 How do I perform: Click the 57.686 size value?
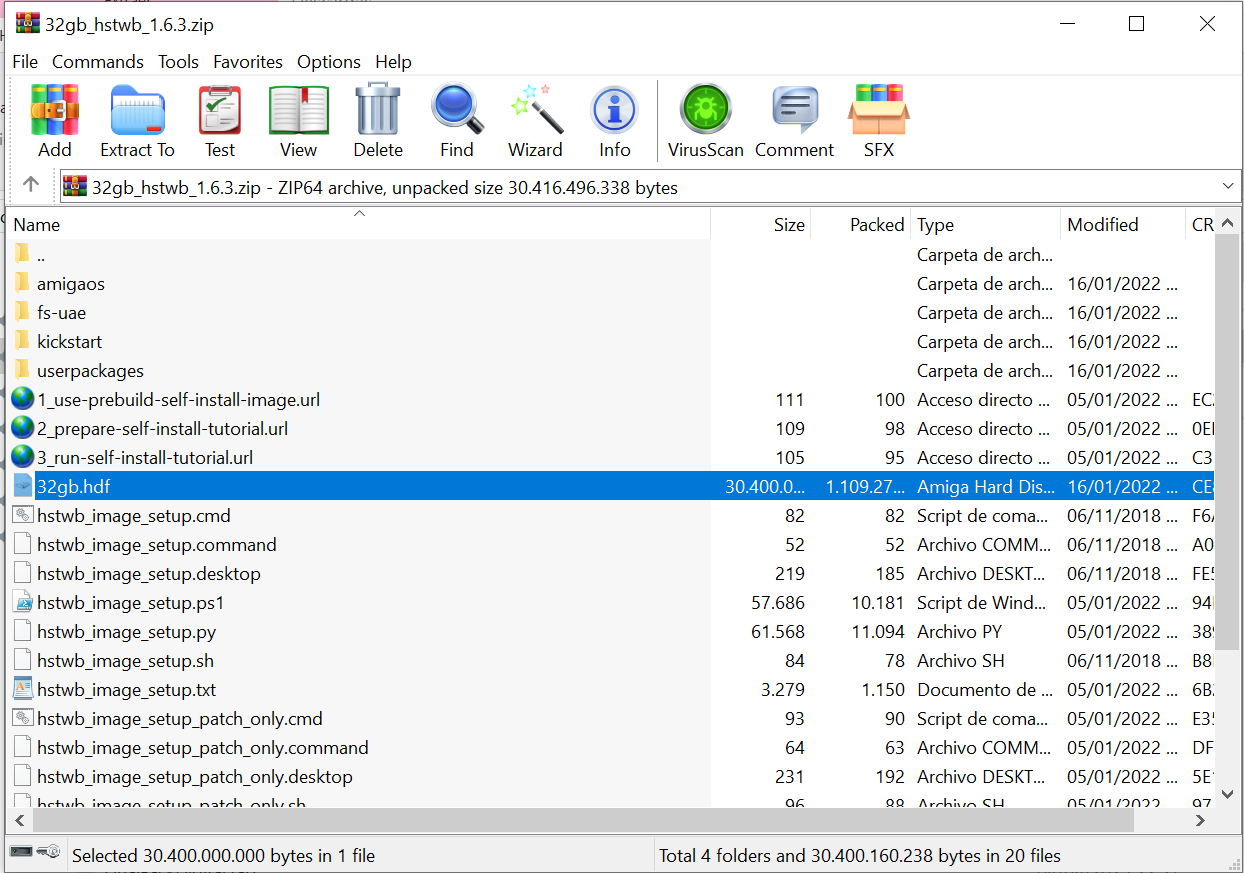point(778,602)
